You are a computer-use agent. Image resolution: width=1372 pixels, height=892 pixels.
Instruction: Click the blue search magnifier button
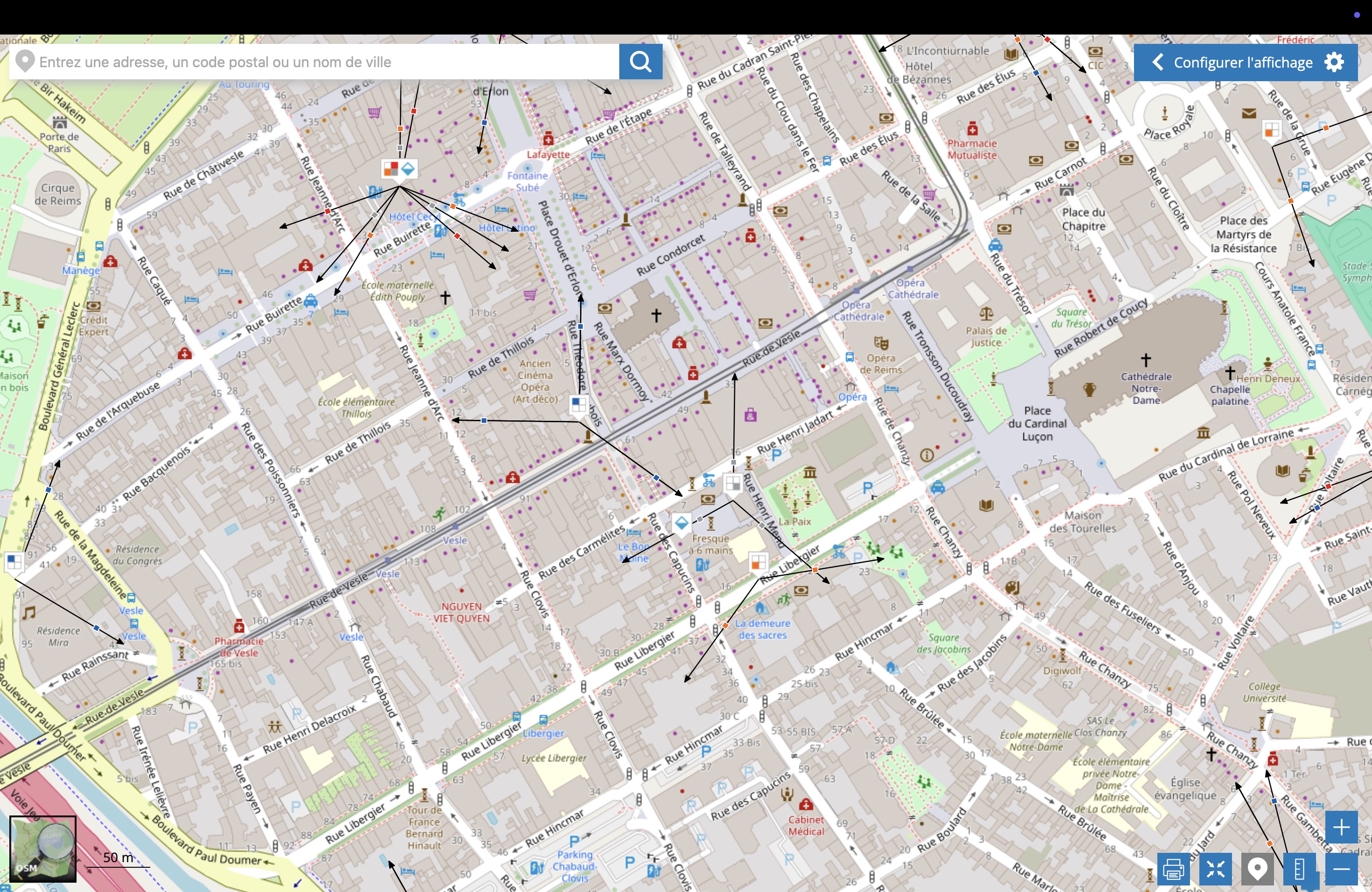[640, 62]
